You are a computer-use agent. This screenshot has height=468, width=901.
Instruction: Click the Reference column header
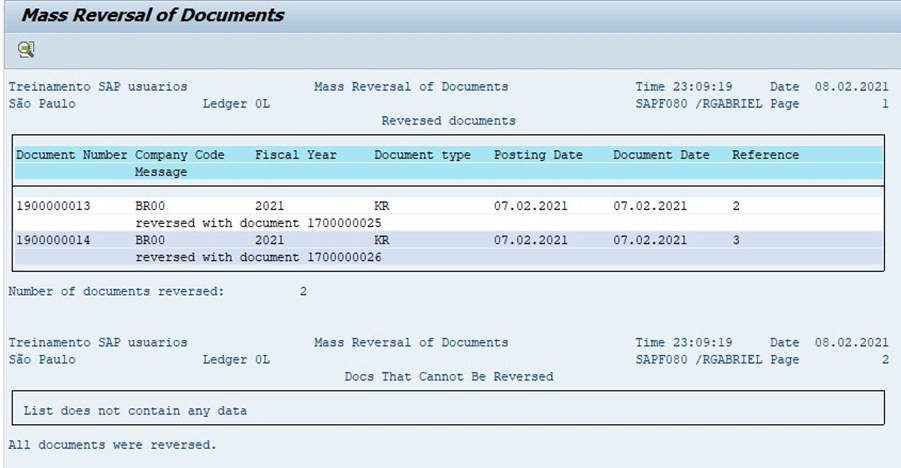(765, 155)
